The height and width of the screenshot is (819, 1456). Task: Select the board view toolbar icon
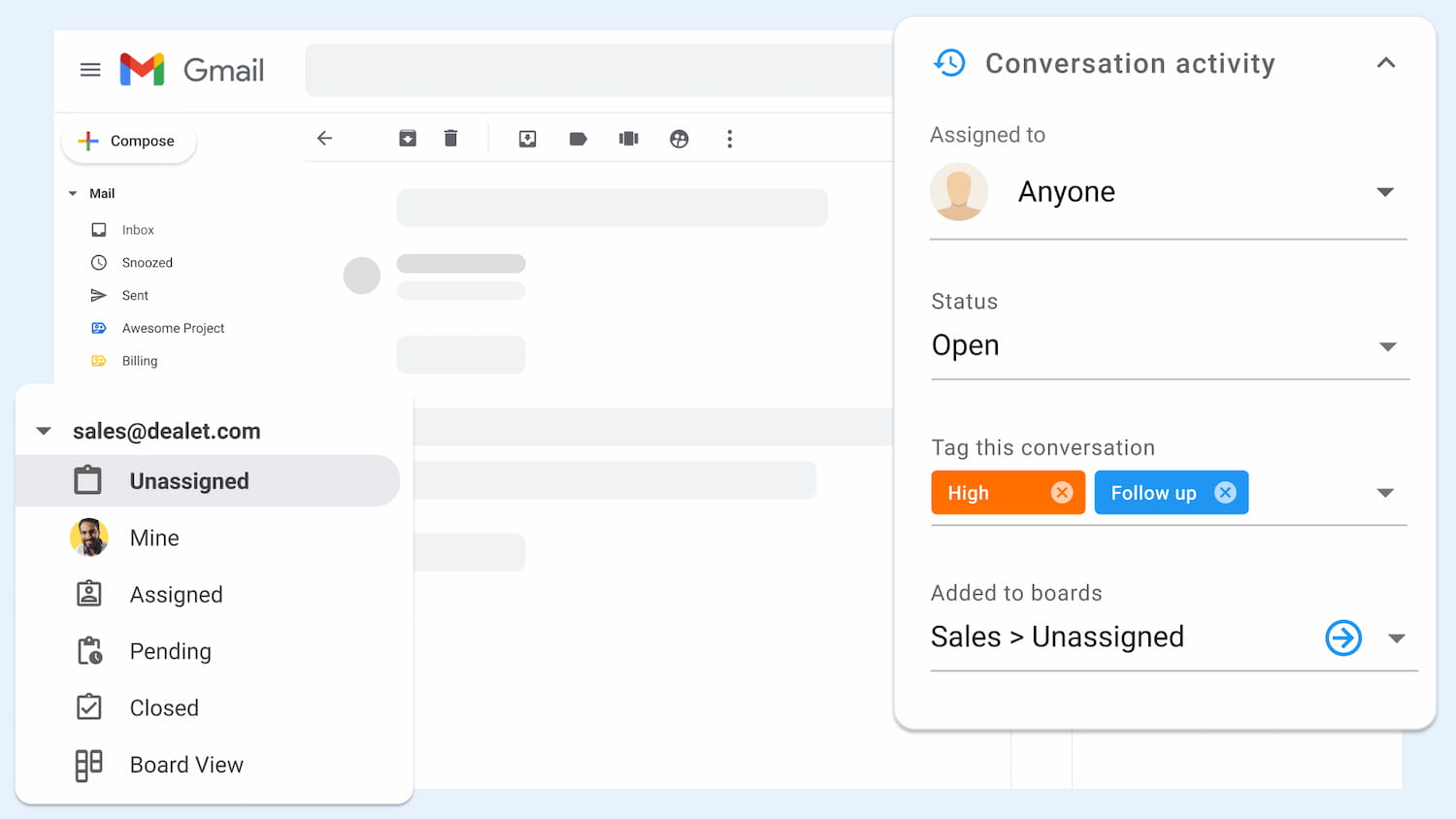628,139
